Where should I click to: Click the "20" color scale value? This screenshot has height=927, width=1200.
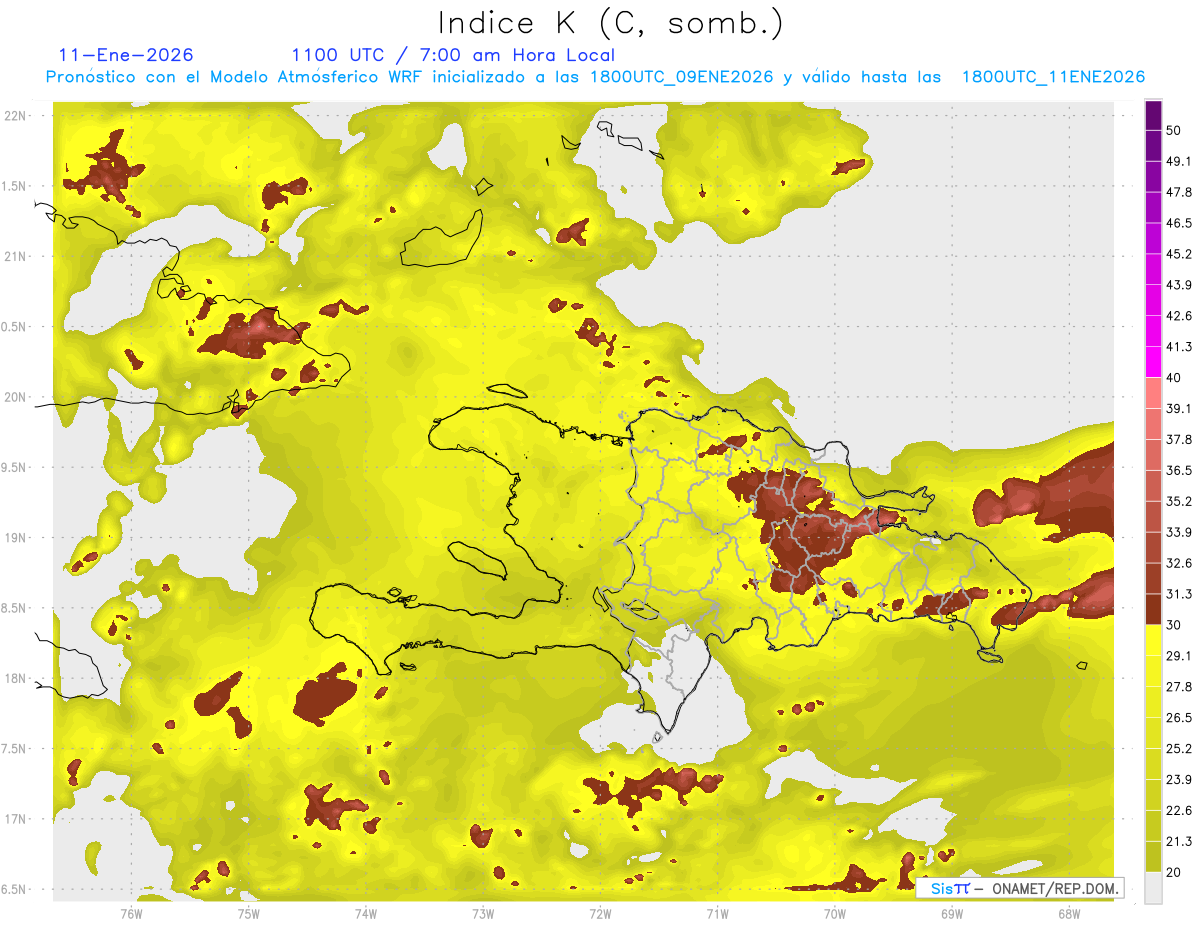tap(1174, 873)
